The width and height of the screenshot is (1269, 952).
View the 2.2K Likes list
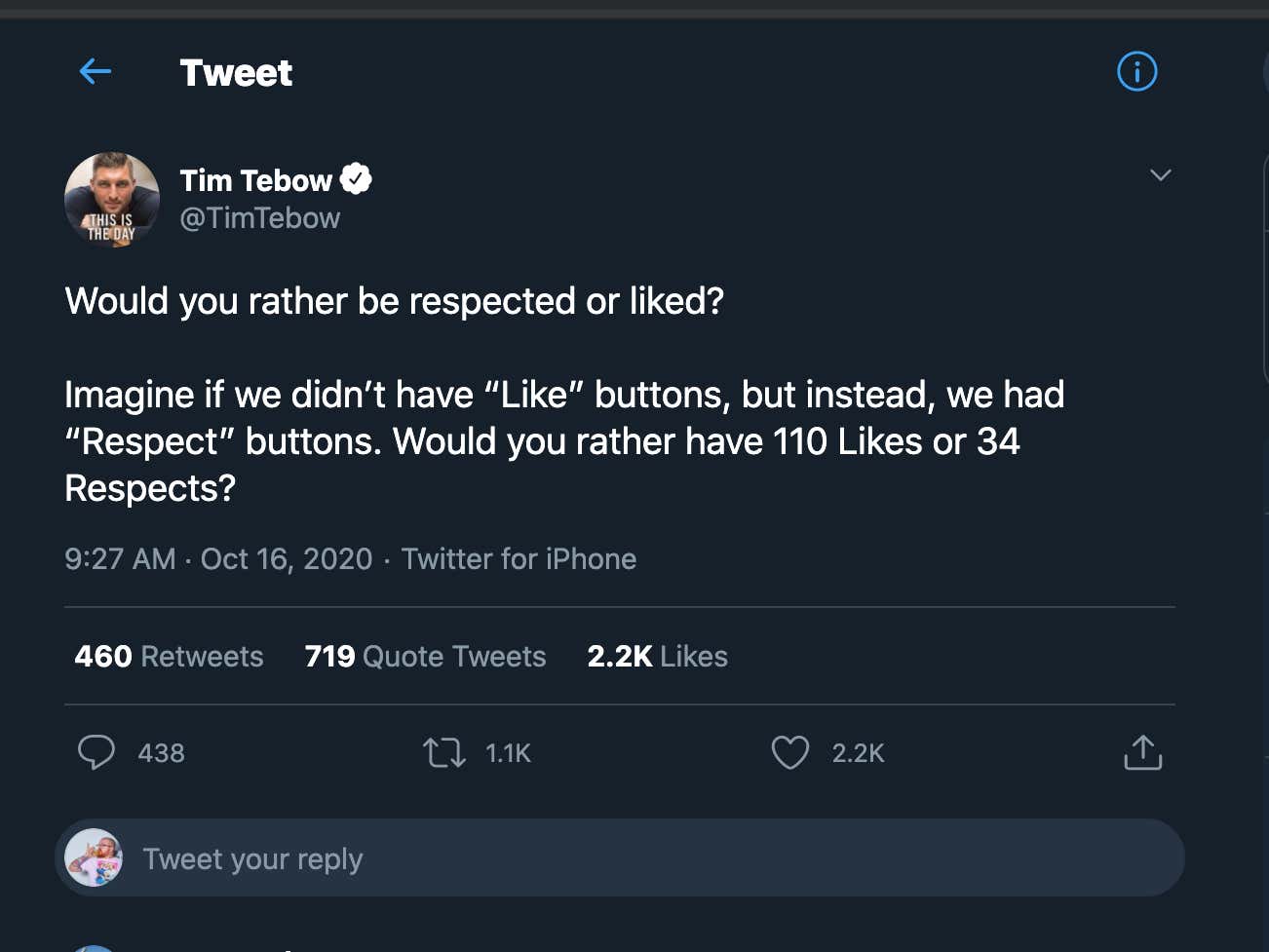point(657,656)
